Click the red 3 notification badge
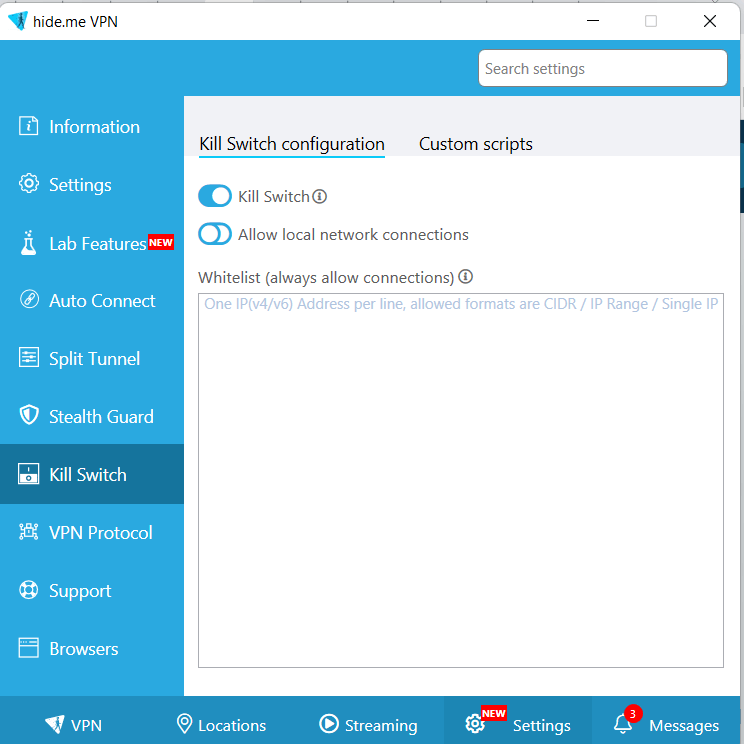The width and height of the screenshot is (744, 744). pos(633,713)
